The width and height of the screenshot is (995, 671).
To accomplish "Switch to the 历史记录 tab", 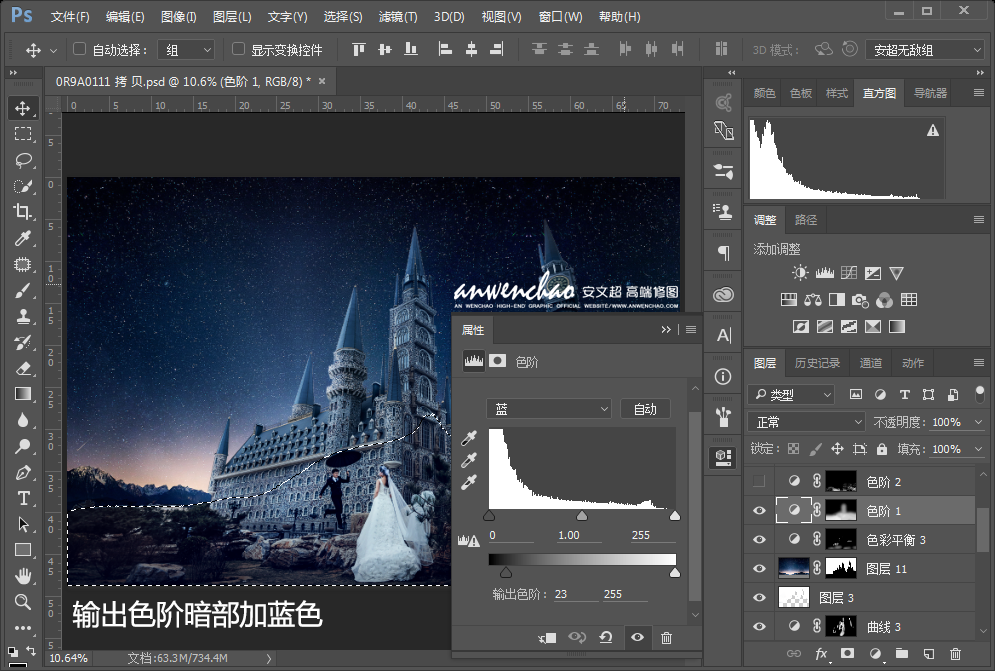I will [817, 362].
